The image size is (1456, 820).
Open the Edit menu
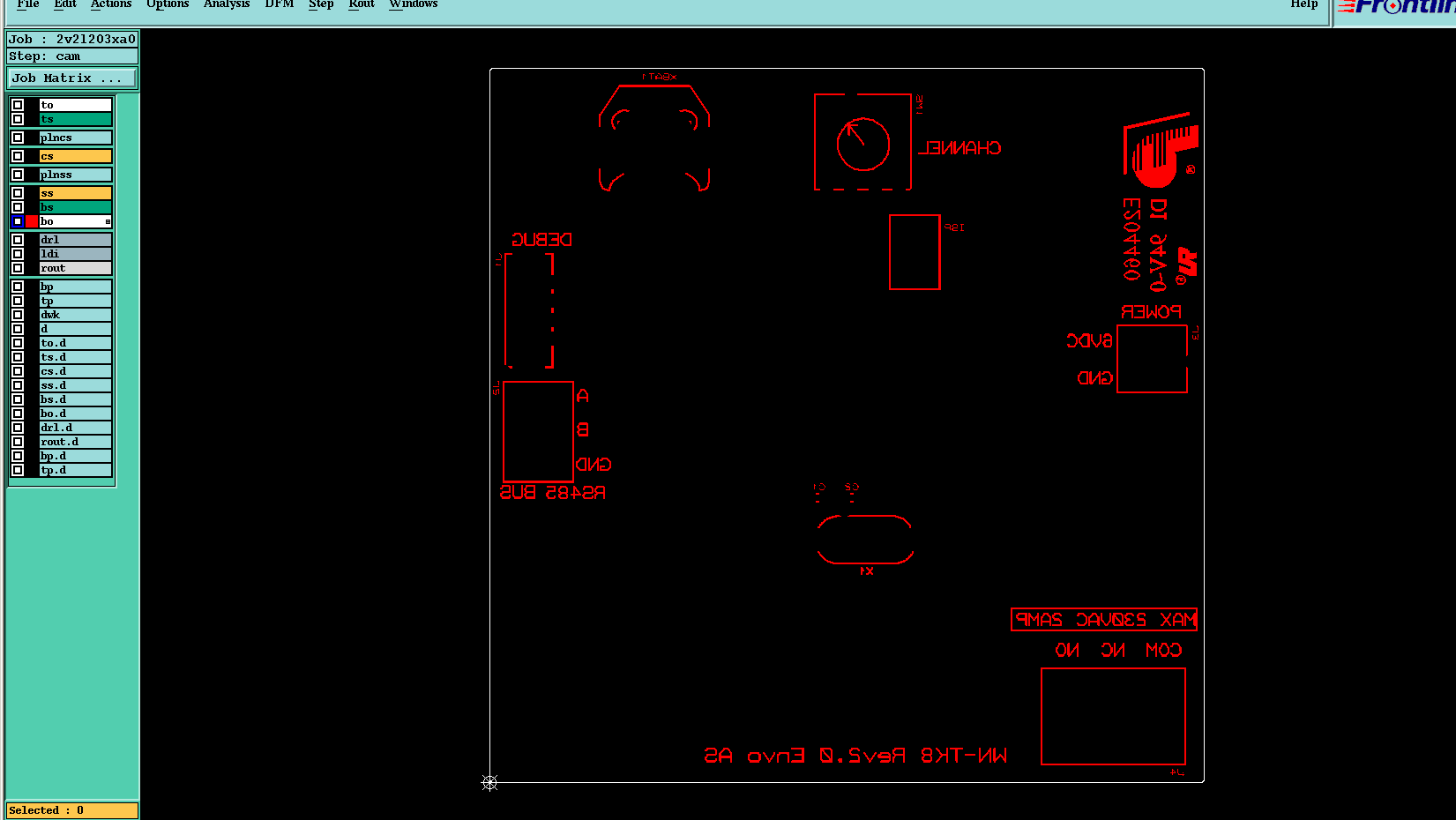(x=65, y=4)
